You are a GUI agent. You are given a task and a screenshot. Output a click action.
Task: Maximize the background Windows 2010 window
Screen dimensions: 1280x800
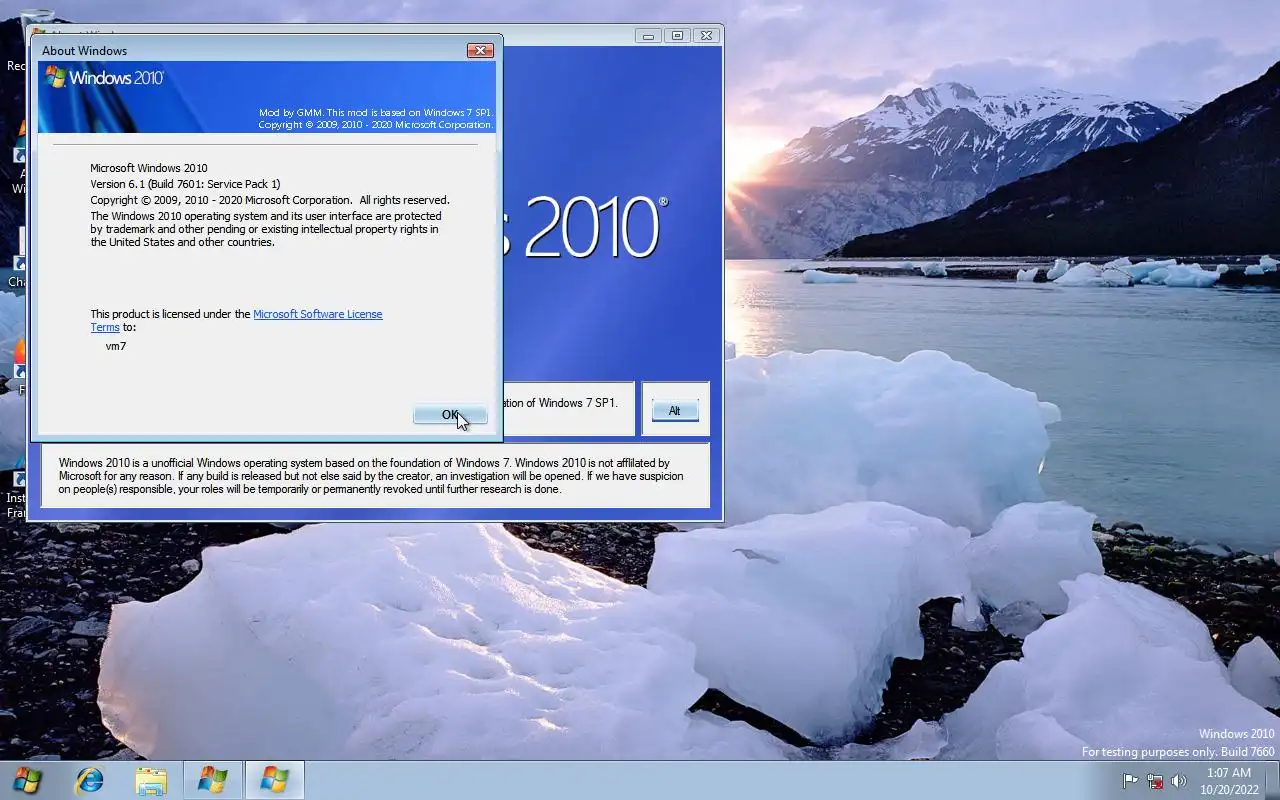(677, 35)
